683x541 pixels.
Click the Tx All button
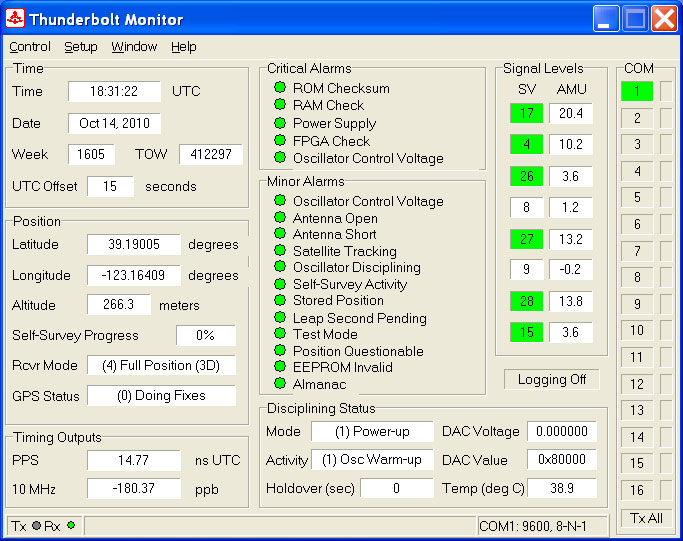[646, 518]
